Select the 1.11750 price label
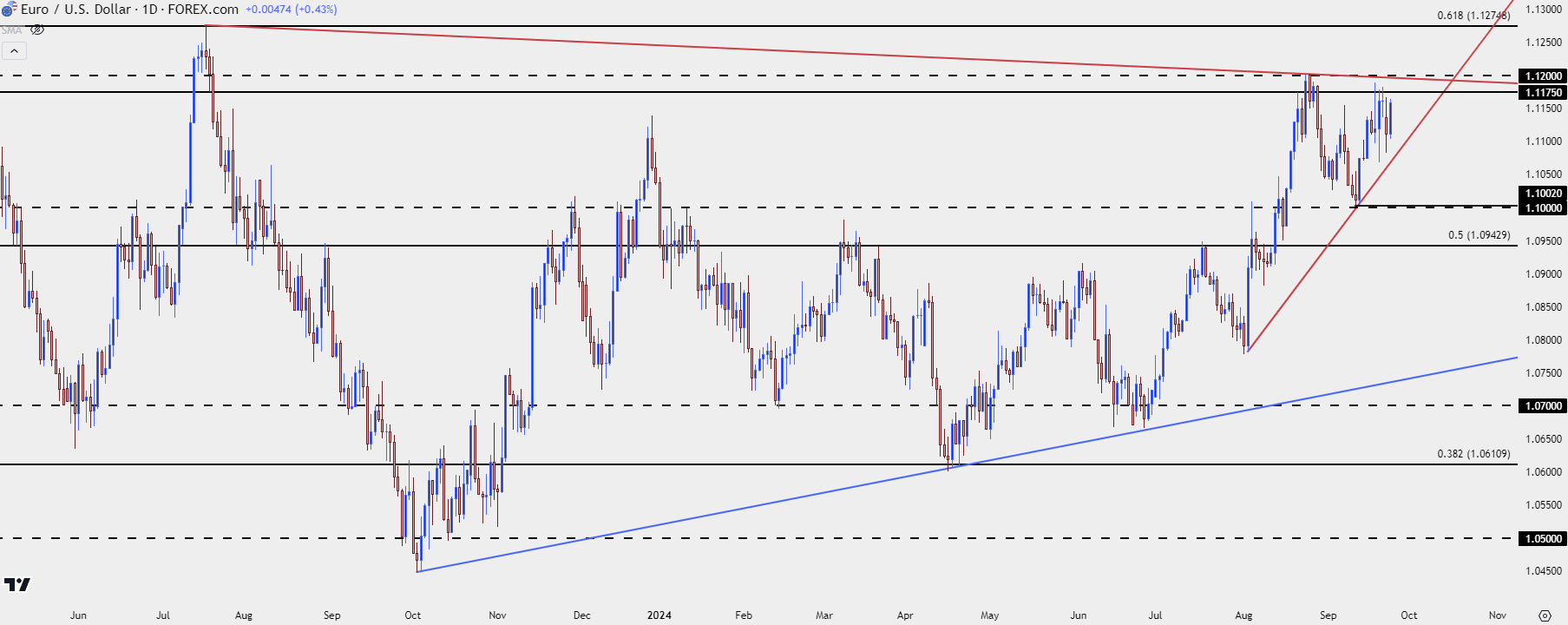1568x625 pixels. 1544,92
